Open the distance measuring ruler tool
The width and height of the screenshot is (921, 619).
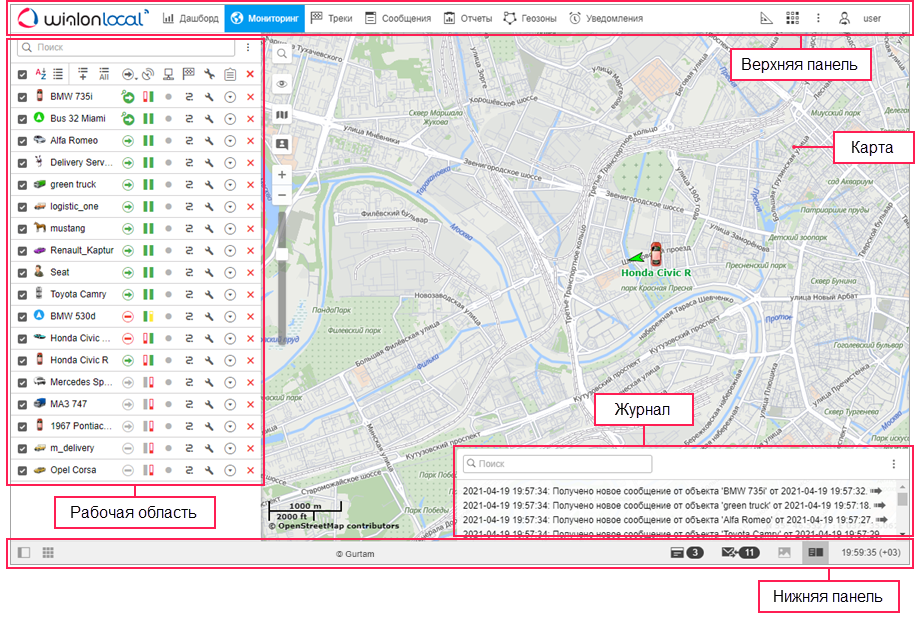[x=767, y=18]
